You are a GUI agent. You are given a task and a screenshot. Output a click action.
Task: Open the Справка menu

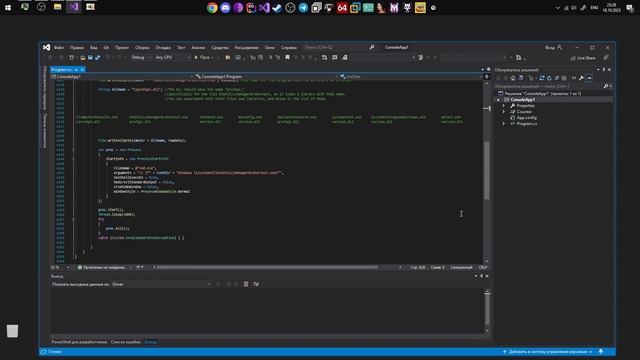tap(289, 48)
